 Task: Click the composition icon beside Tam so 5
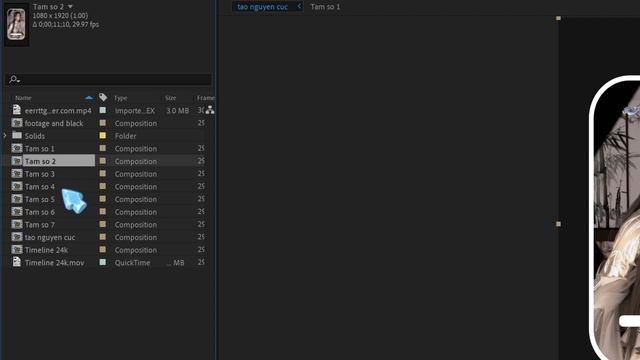[17, 199]
